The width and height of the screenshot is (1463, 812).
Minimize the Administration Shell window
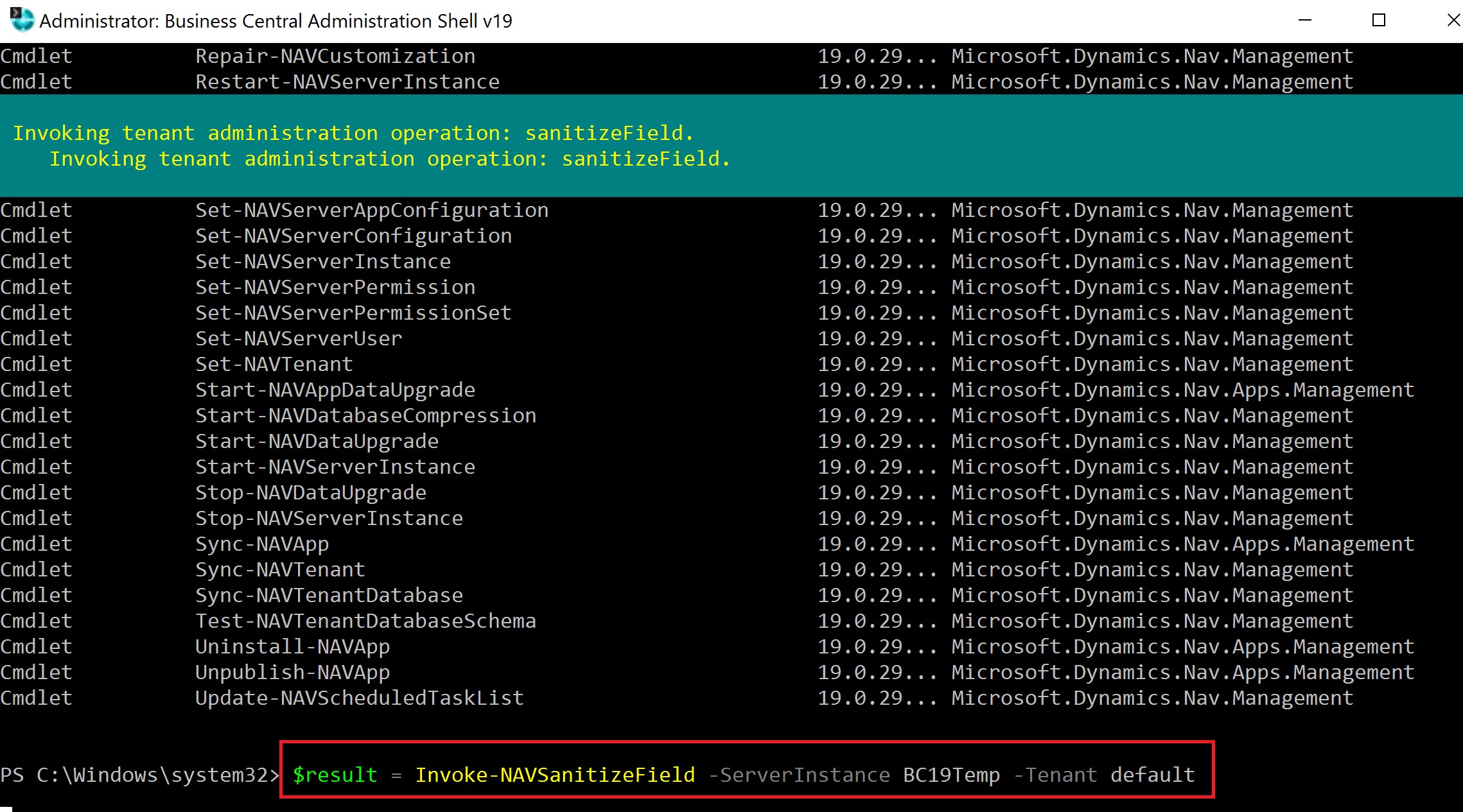[1304, 20]
